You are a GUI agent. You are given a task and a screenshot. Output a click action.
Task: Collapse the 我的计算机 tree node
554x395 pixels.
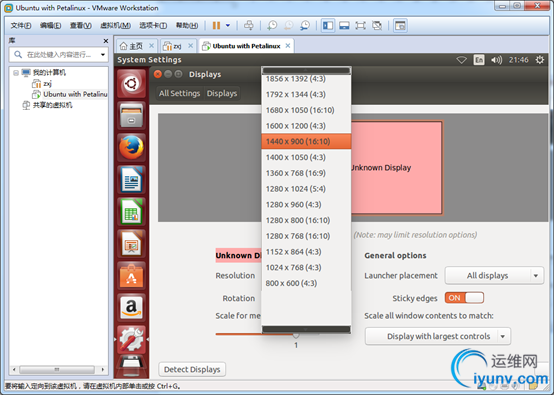click(x=16, y=73)
